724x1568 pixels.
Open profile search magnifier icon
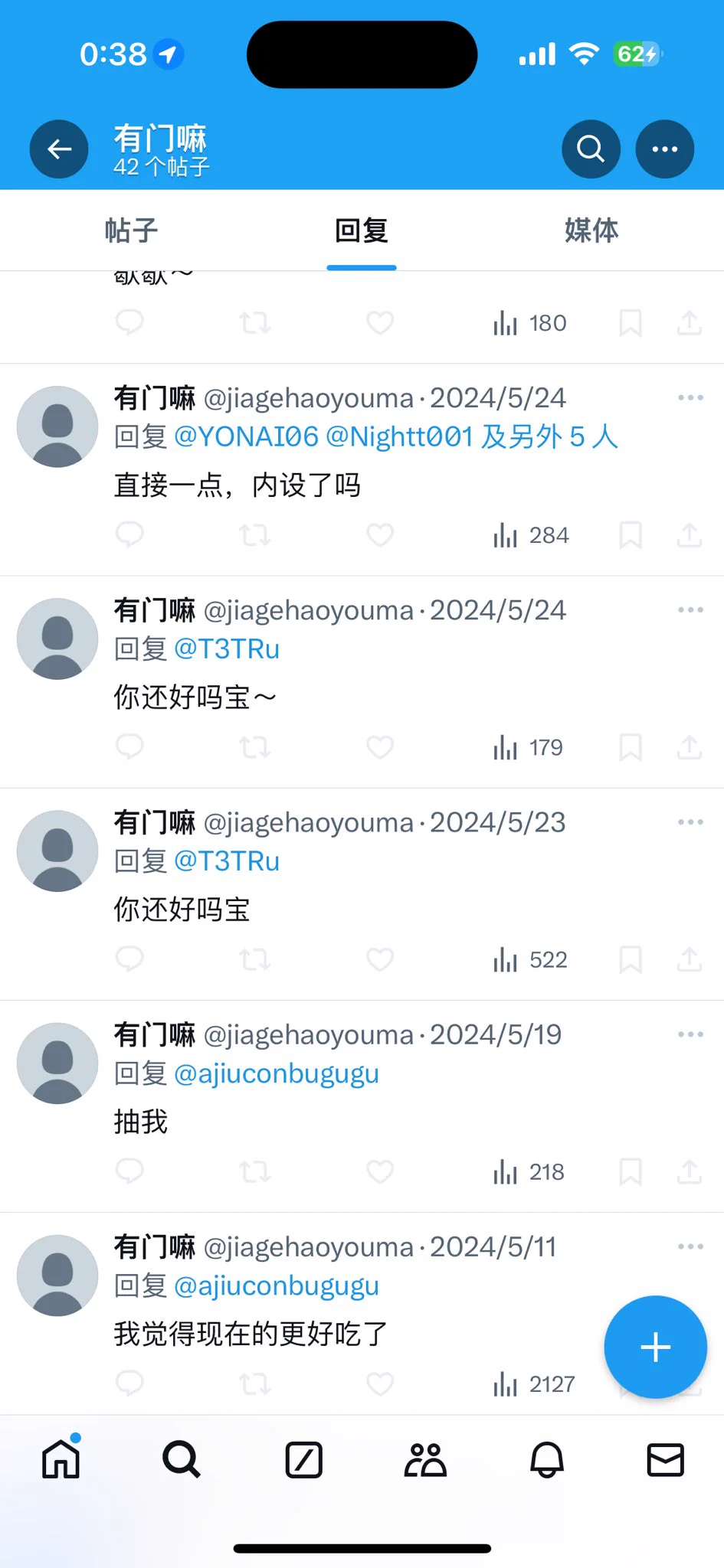point(591,149)
